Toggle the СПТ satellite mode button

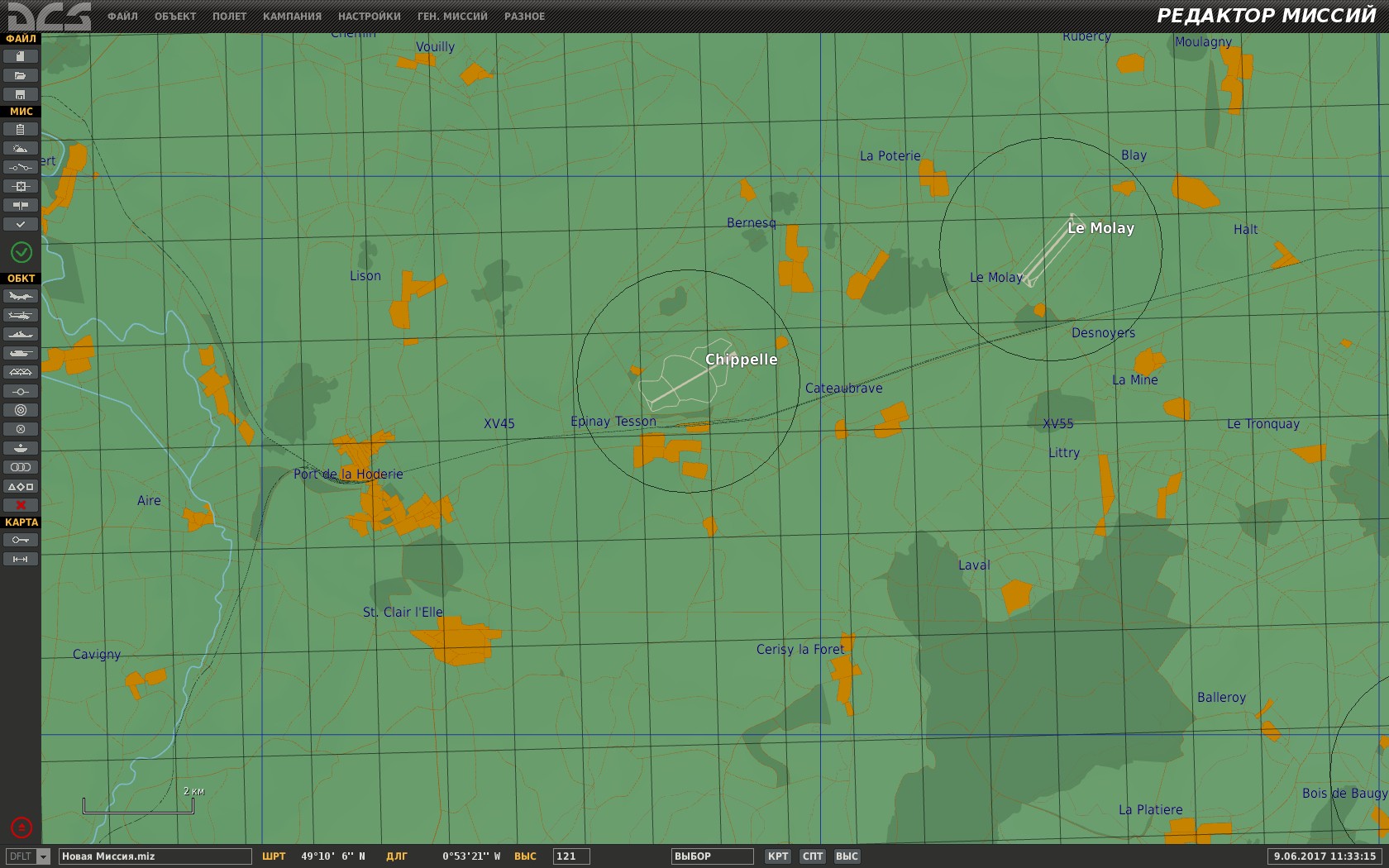click(813, 856)
